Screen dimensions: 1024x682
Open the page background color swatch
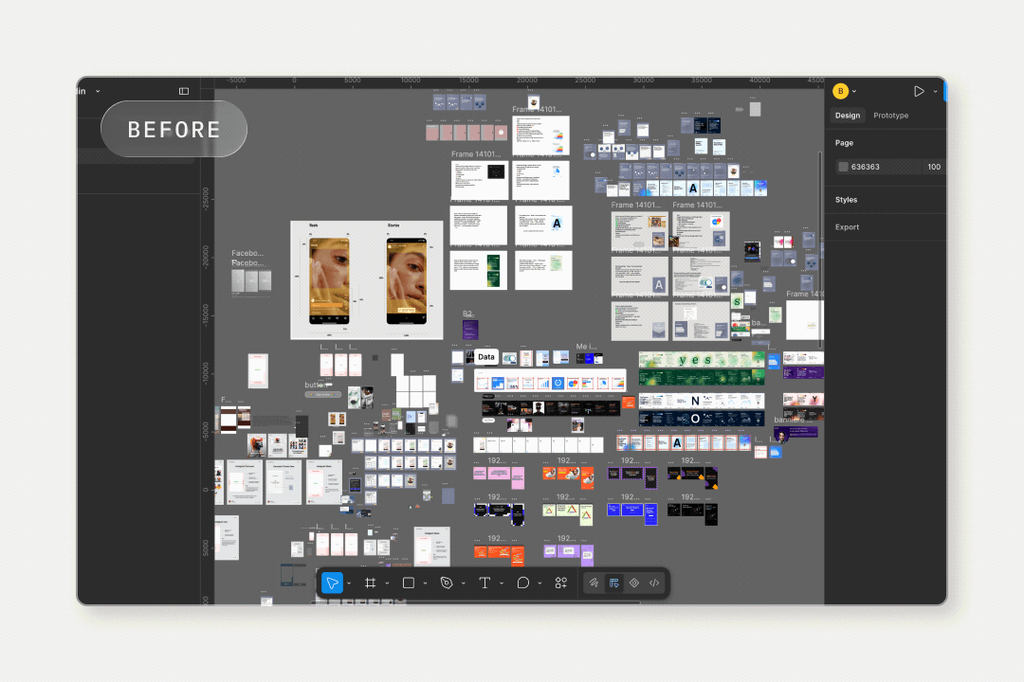[843, 167]
